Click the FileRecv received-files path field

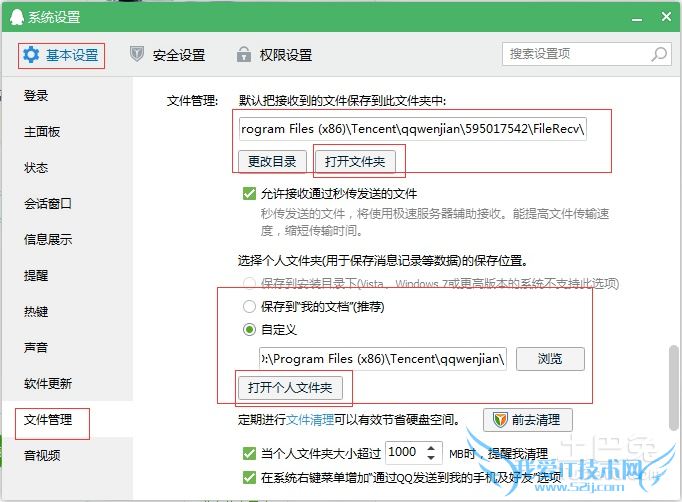413,129
